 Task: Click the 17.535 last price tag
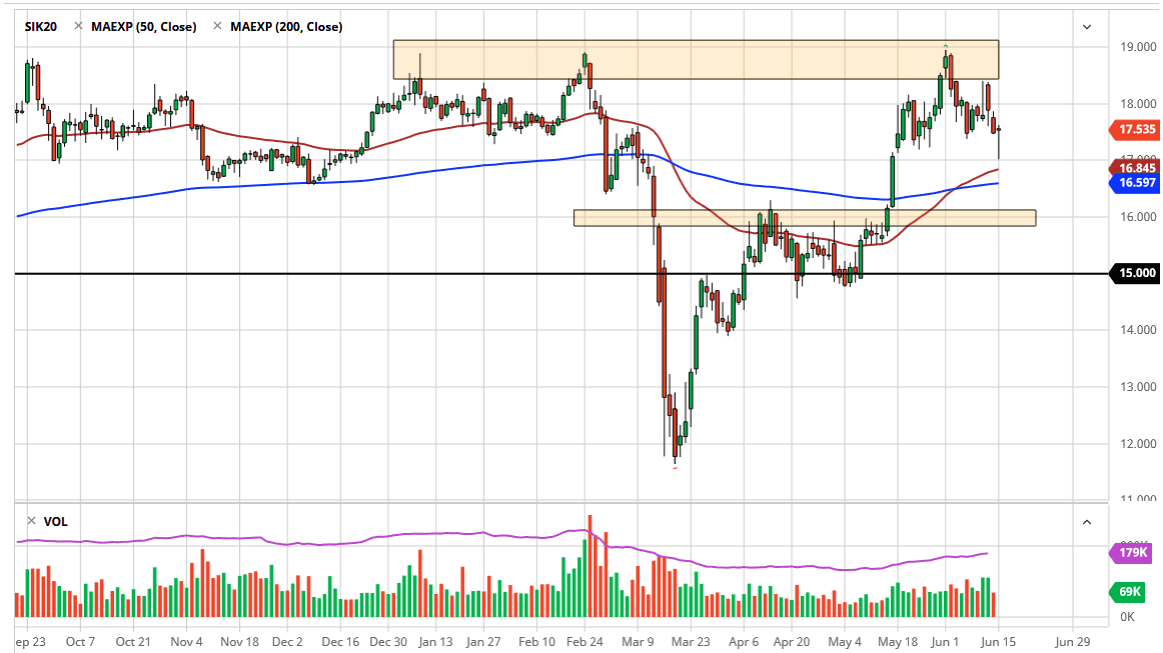pos(1136,129)
